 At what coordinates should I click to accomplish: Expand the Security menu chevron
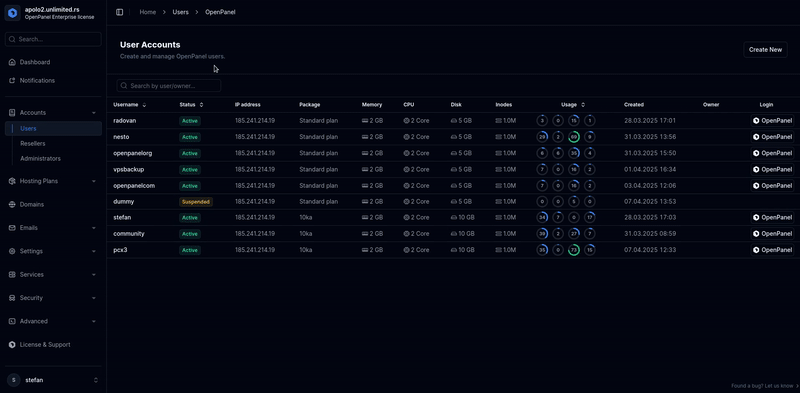coord(94,298)
